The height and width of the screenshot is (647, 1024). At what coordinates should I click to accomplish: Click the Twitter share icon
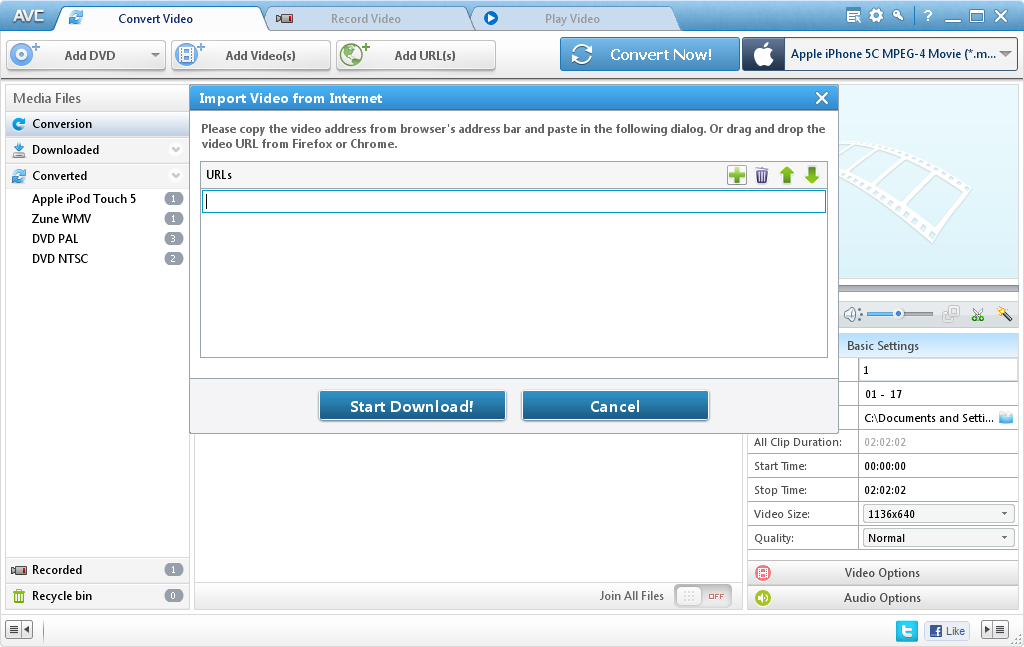pos(907,630)
